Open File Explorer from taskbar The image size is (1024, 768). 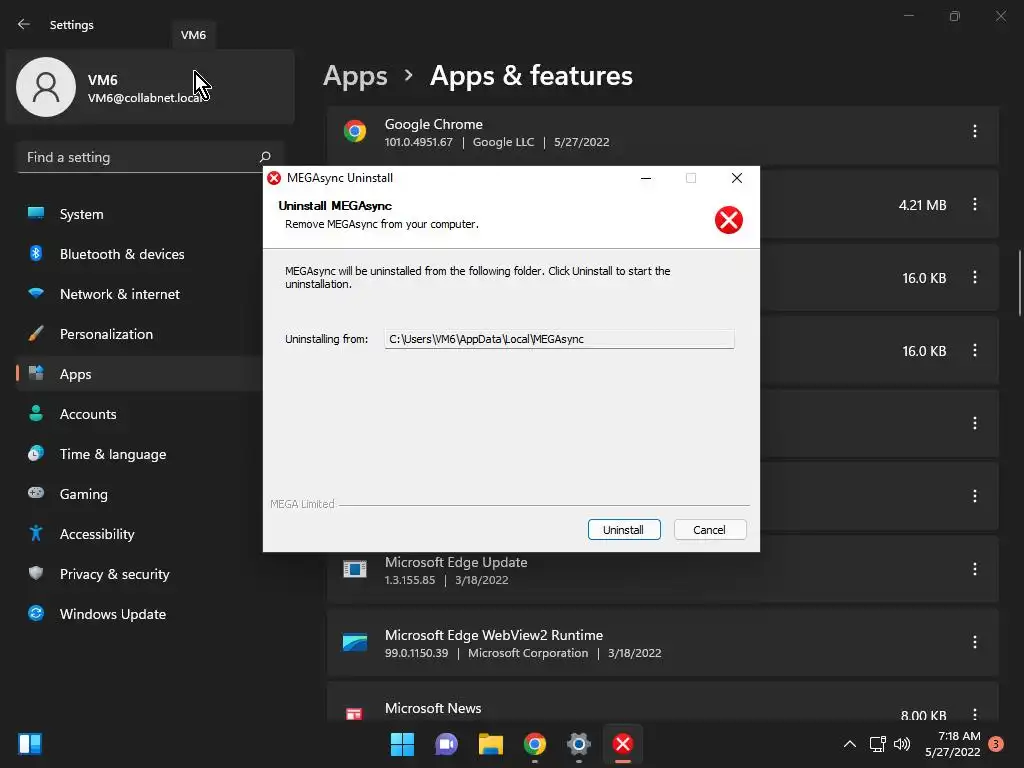pos(490,744)
